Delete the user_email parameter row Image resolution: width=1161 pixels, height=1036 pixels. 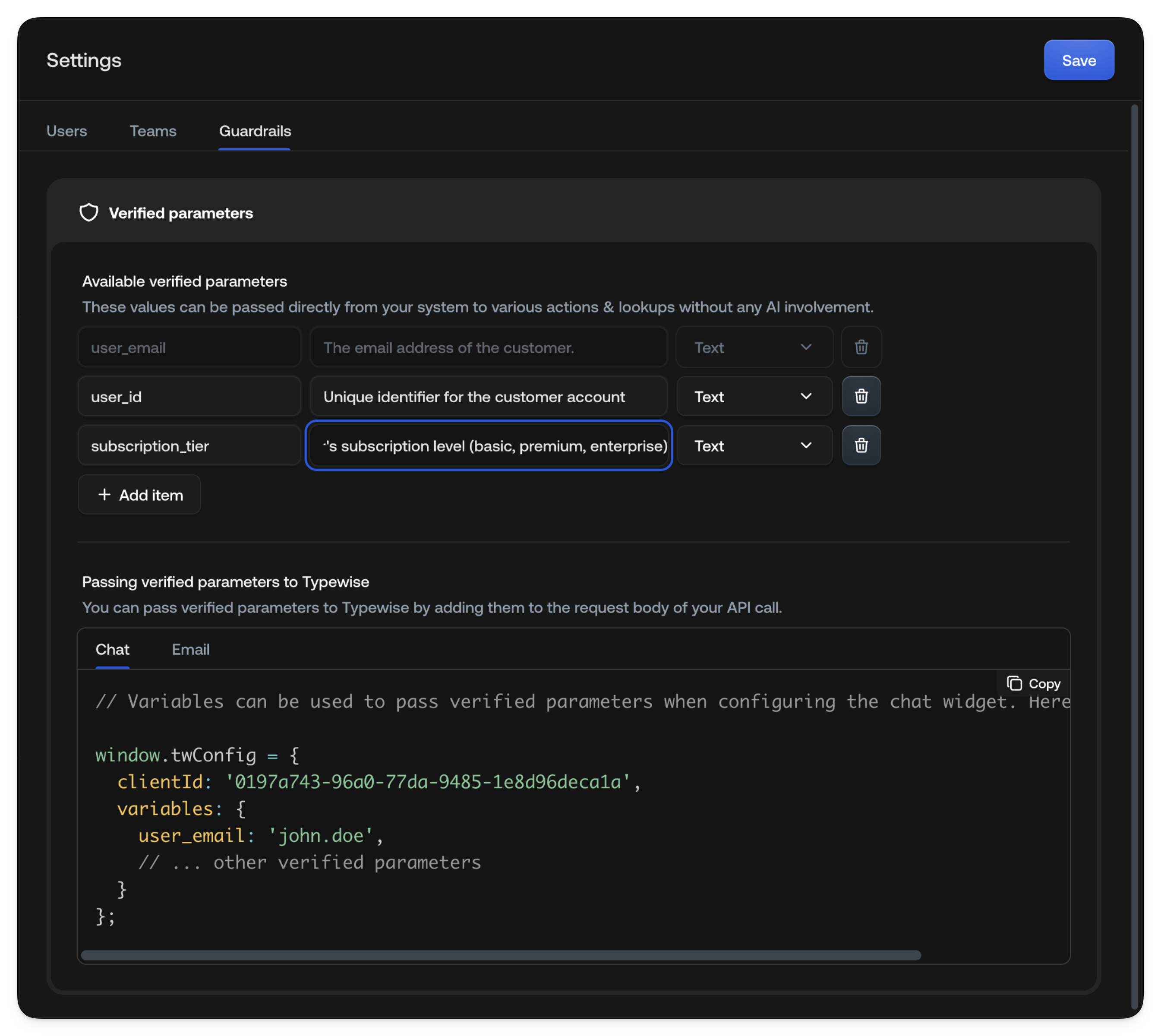click(x=861, y=347)
